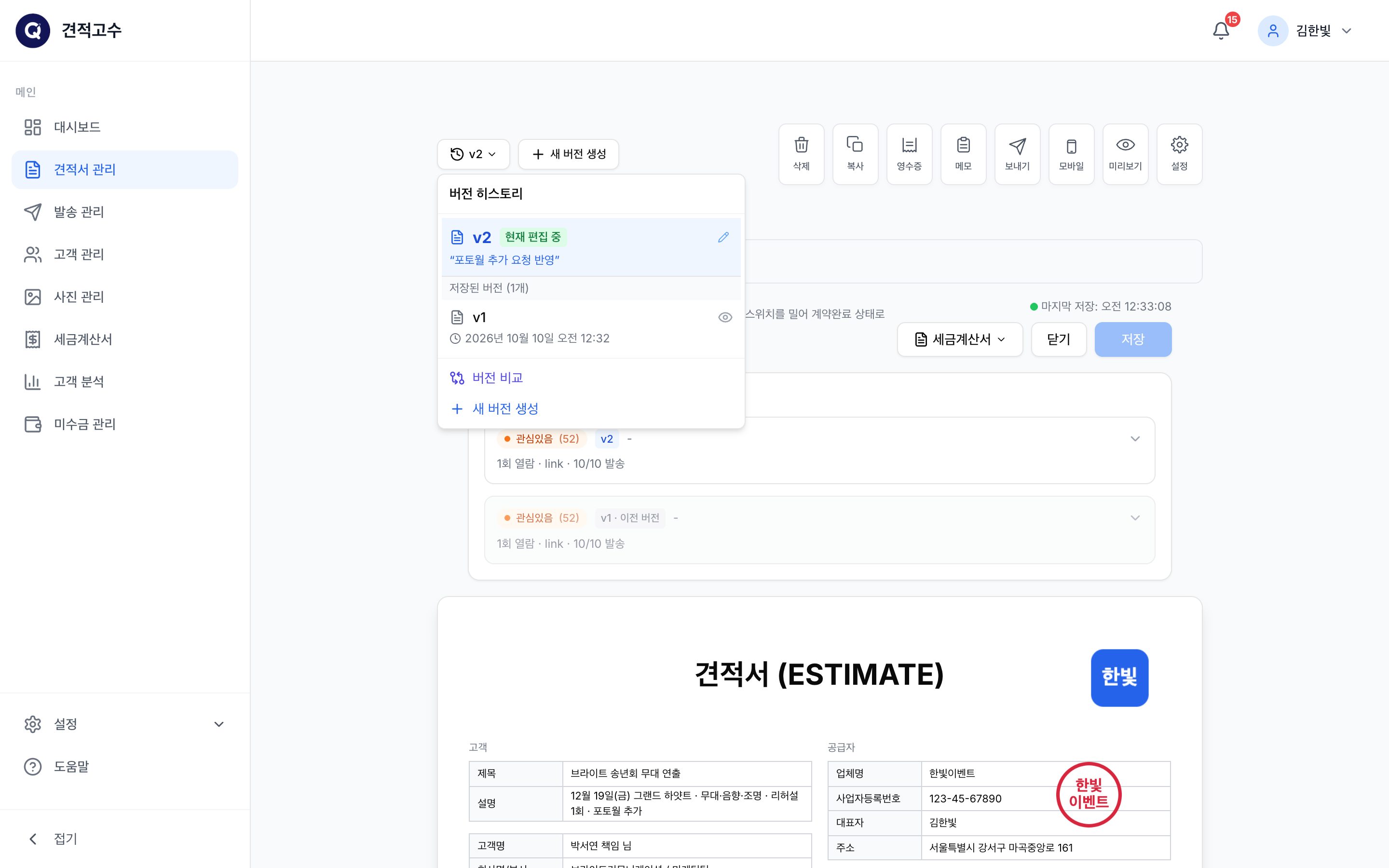Click the trash 삭제 icon button

pos(801,154)
